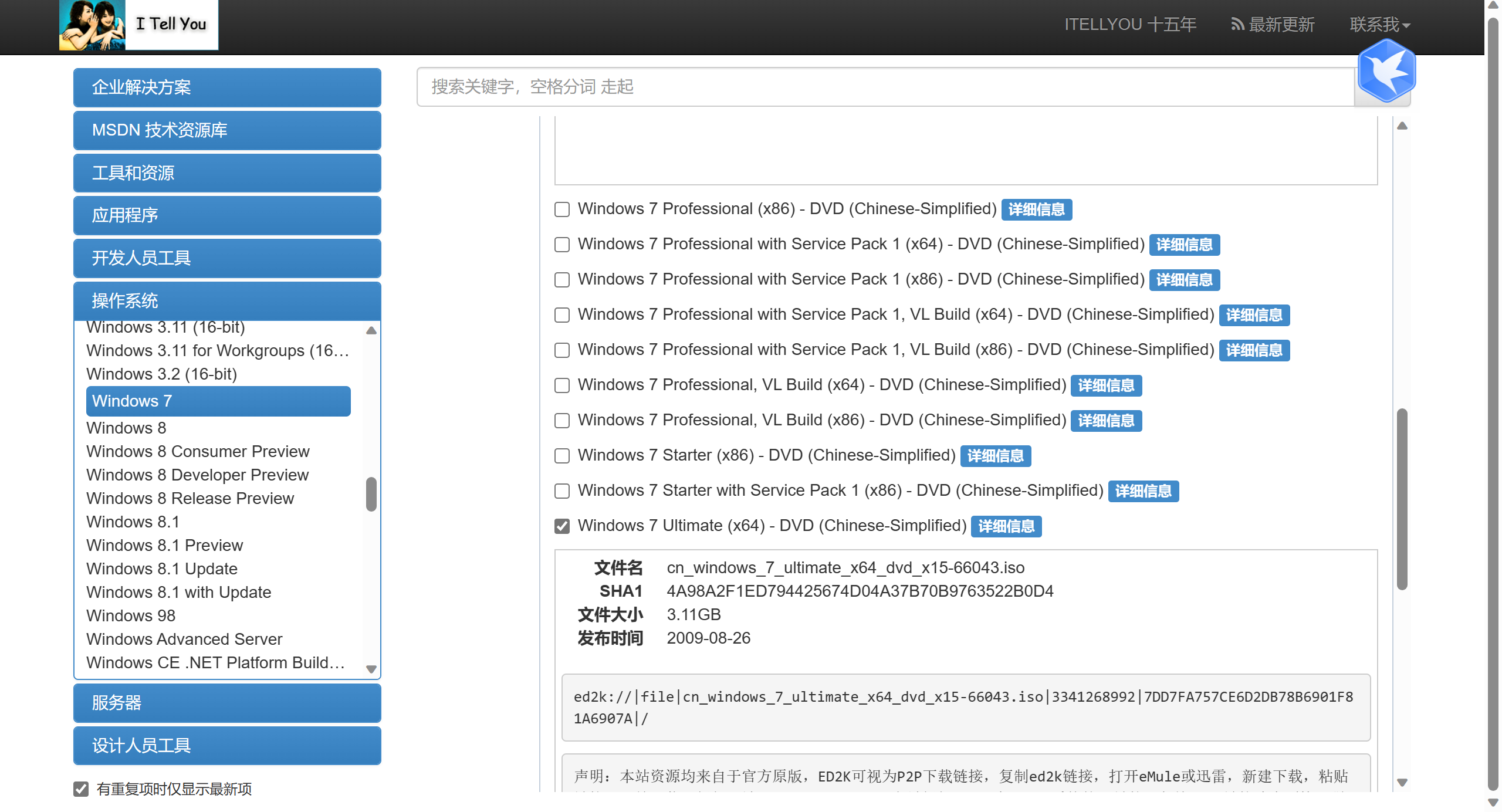Check Windows 7 Professional (x86) DVD checkbox

point(562,209)
